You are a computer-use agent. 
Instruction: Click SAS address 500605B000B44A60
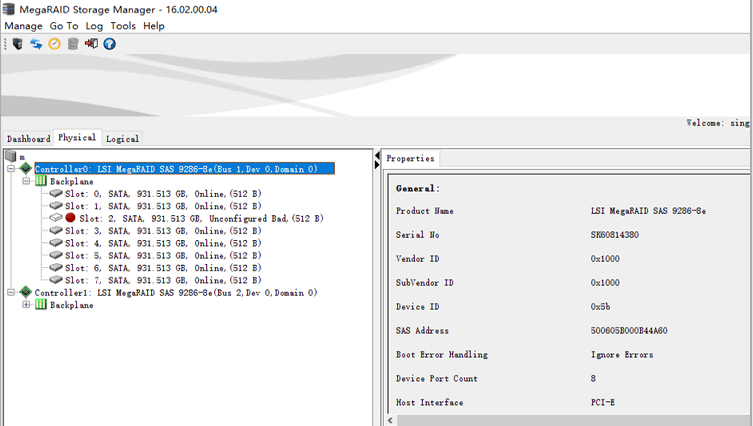(629, 330)
